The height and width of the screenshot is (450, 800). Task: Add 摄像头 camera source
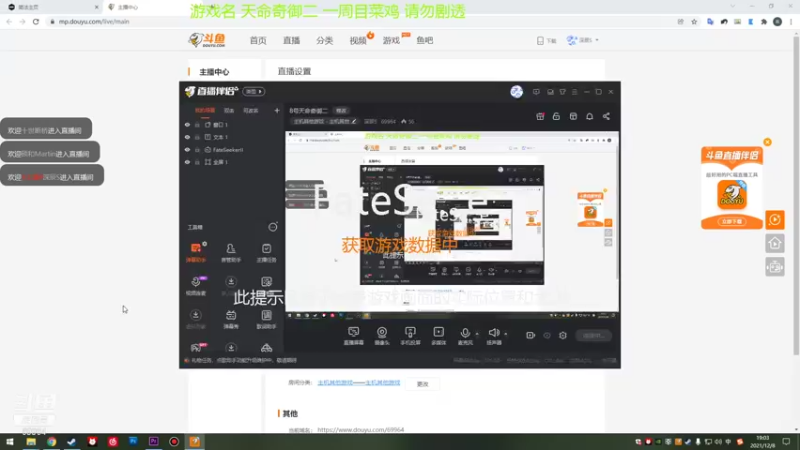click(x=382, y=336)
